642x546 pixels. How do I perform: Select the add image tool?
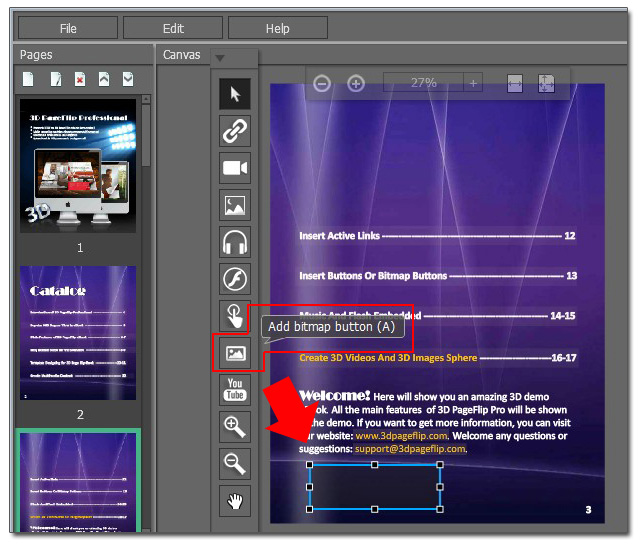(235, 205)
